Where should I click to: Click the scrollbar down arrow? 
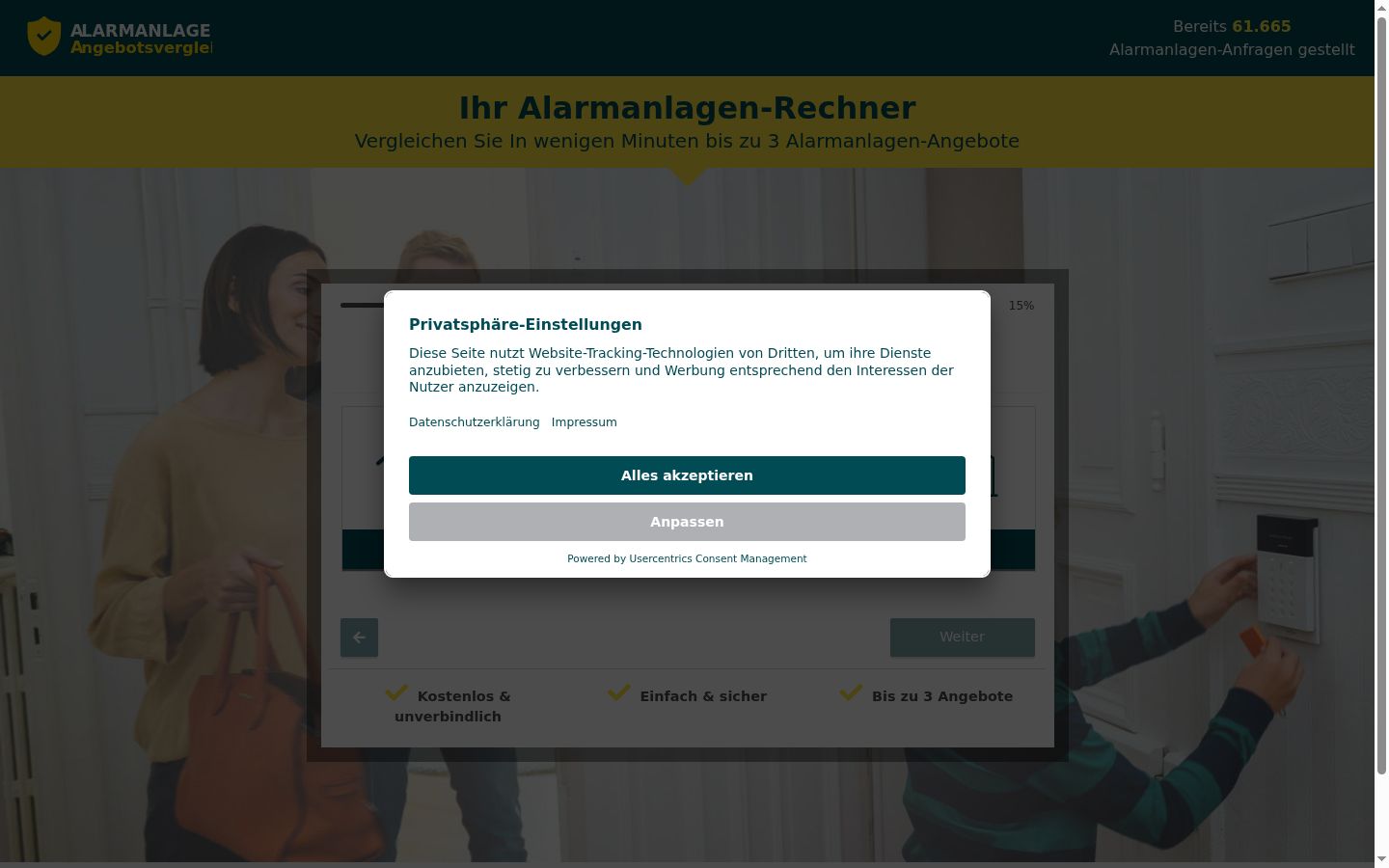coord(1381,859)
